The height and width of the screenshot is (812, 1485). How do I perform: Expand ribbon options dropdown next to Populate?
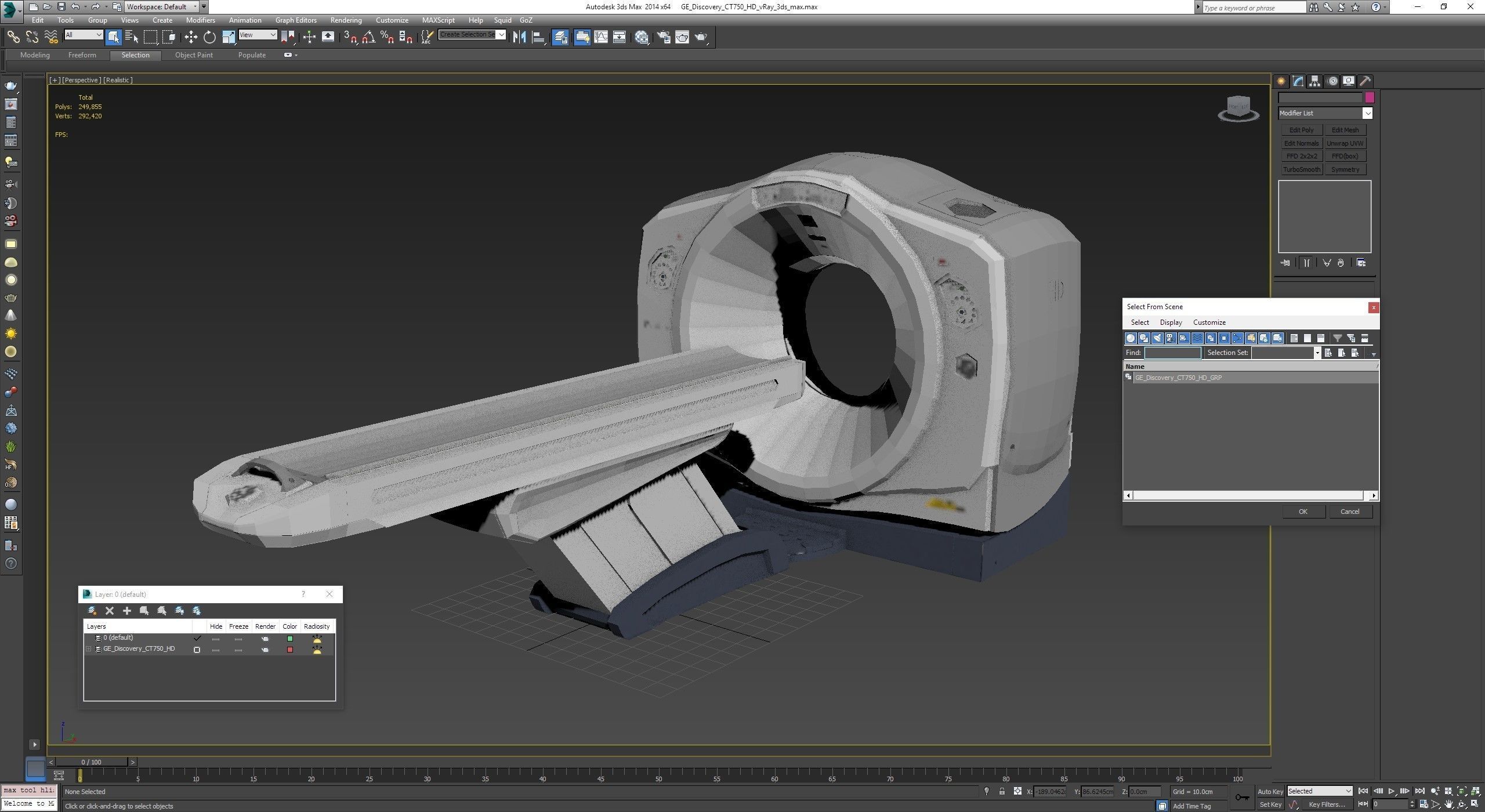pos(291,55)
